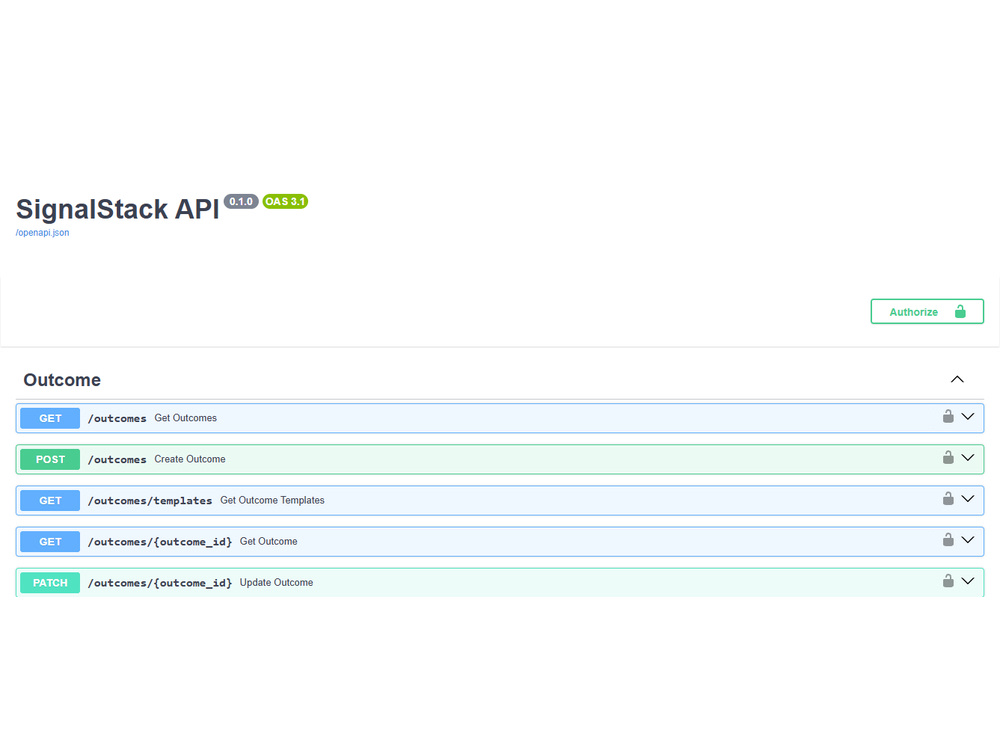Open the Authorize dialog
Image resolution: width=1000 pixels, height=750 pixels.
coord(927,312)
